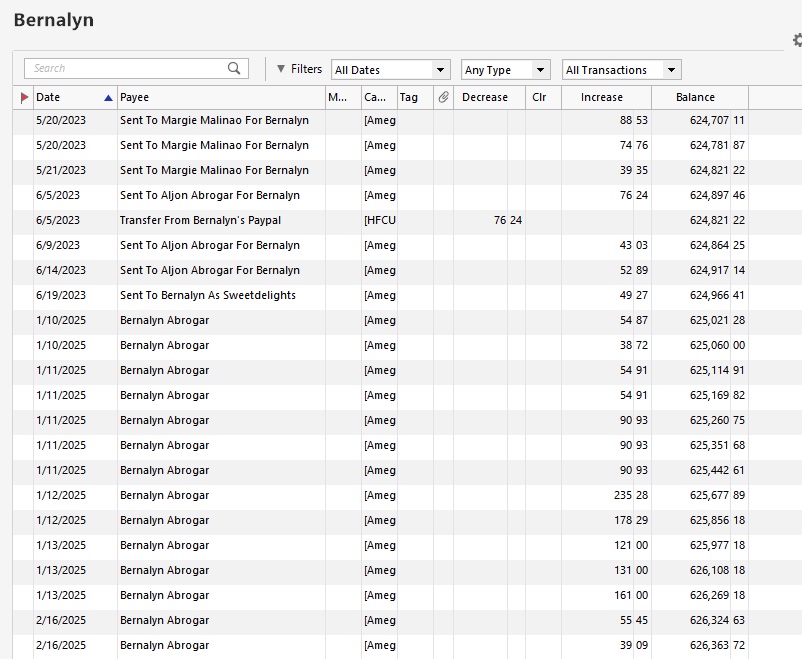Expand the Any Type filter dropdown
Viewport: 802px width, 659px height.
point(506,70)
